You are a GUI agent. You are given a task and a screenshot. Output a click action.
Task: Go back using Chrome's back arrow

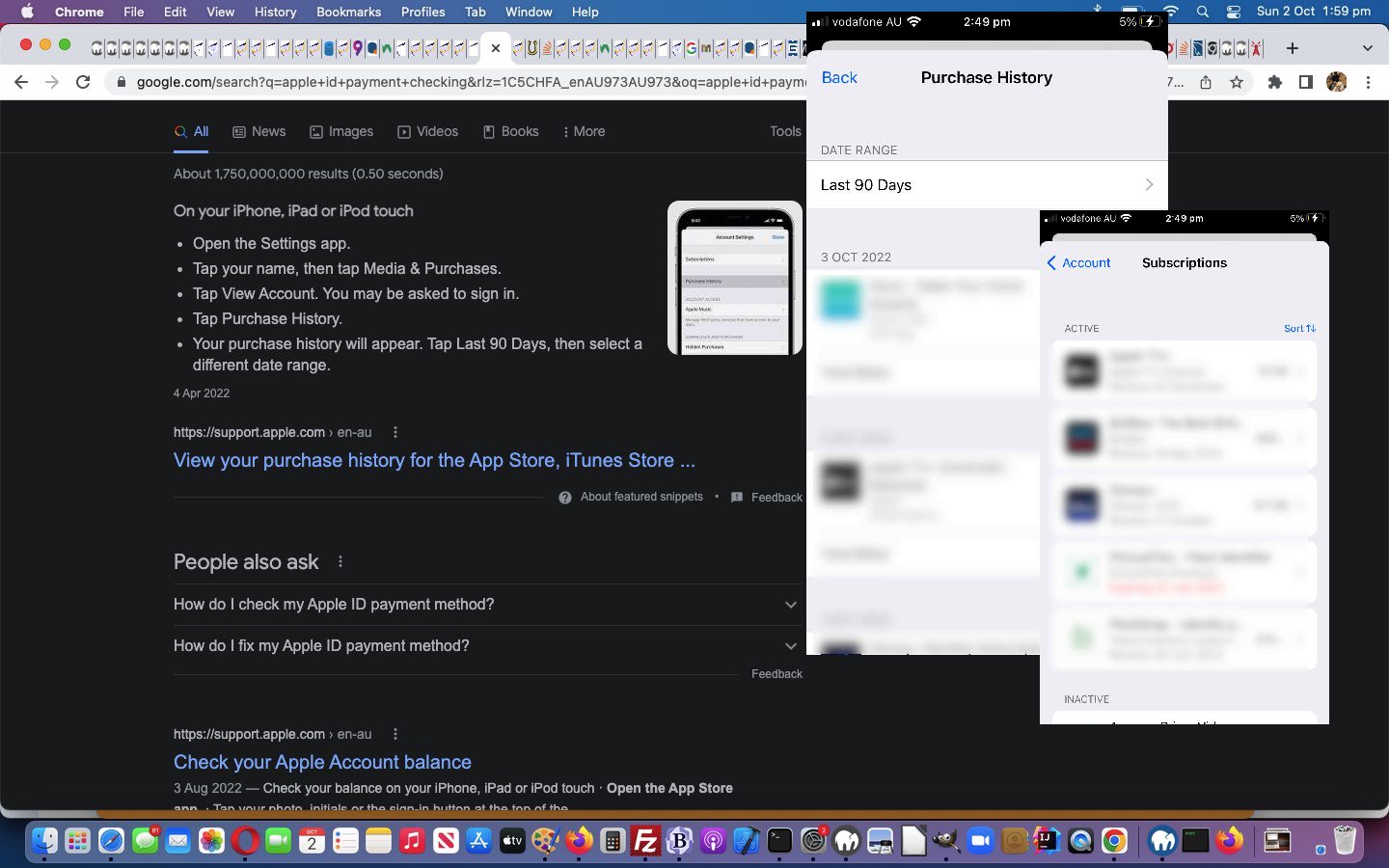(21, 82)
